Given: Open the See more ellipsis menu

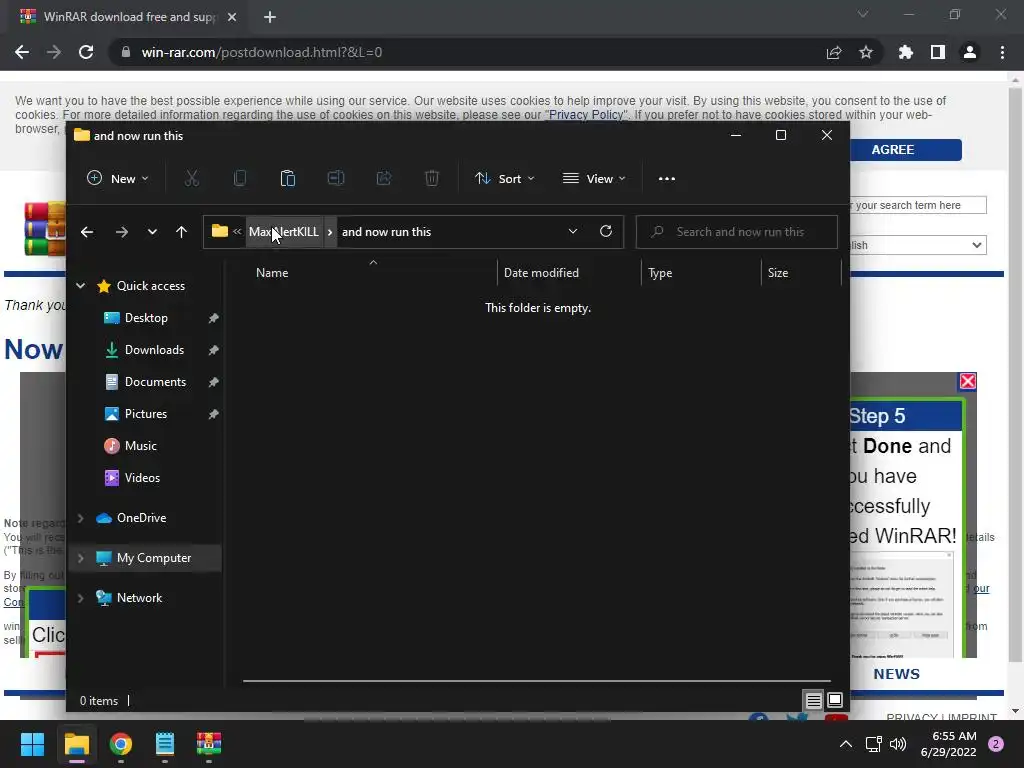Looking at the screenshot, I should point(667,178).
